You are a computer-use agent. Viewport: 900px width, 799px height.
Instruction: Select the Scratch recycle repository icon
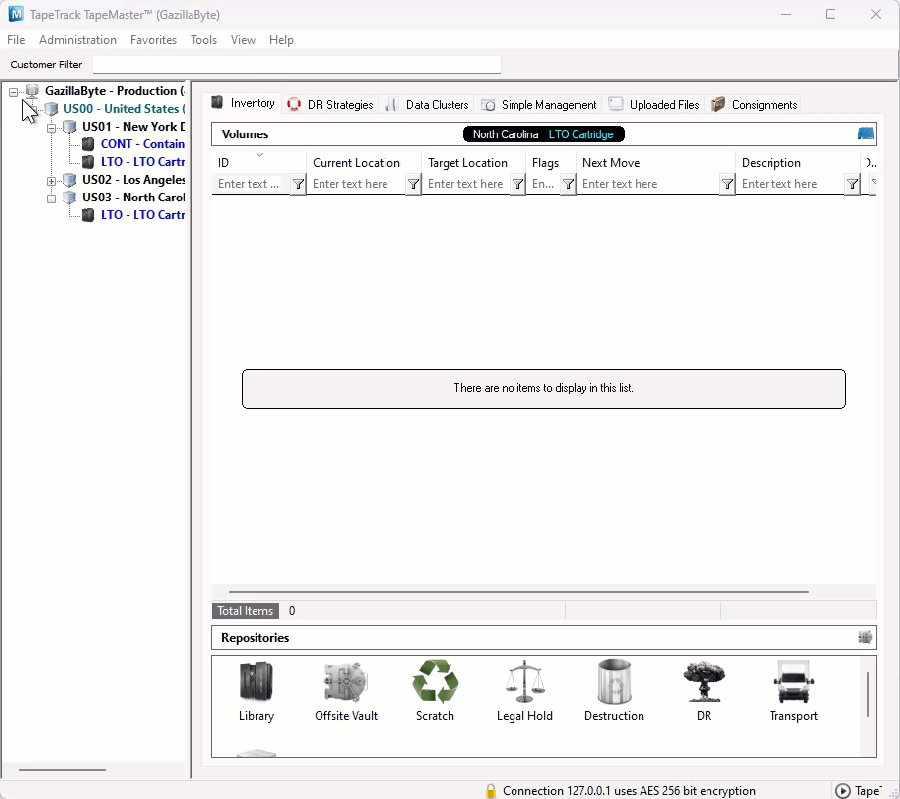tap(435, 681)
